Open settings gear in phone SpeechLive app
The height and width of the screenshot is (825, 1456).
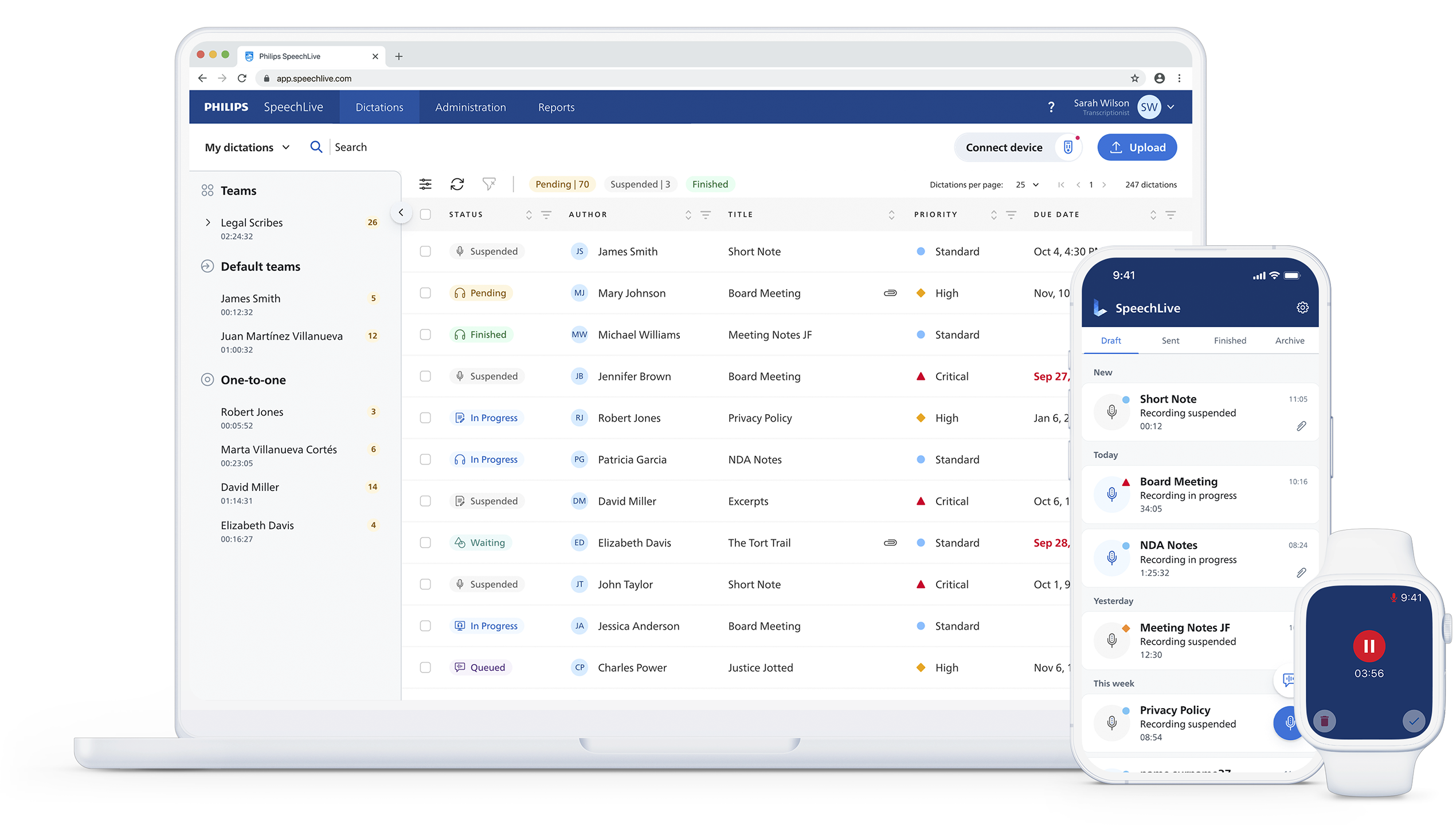point(1302,308)
